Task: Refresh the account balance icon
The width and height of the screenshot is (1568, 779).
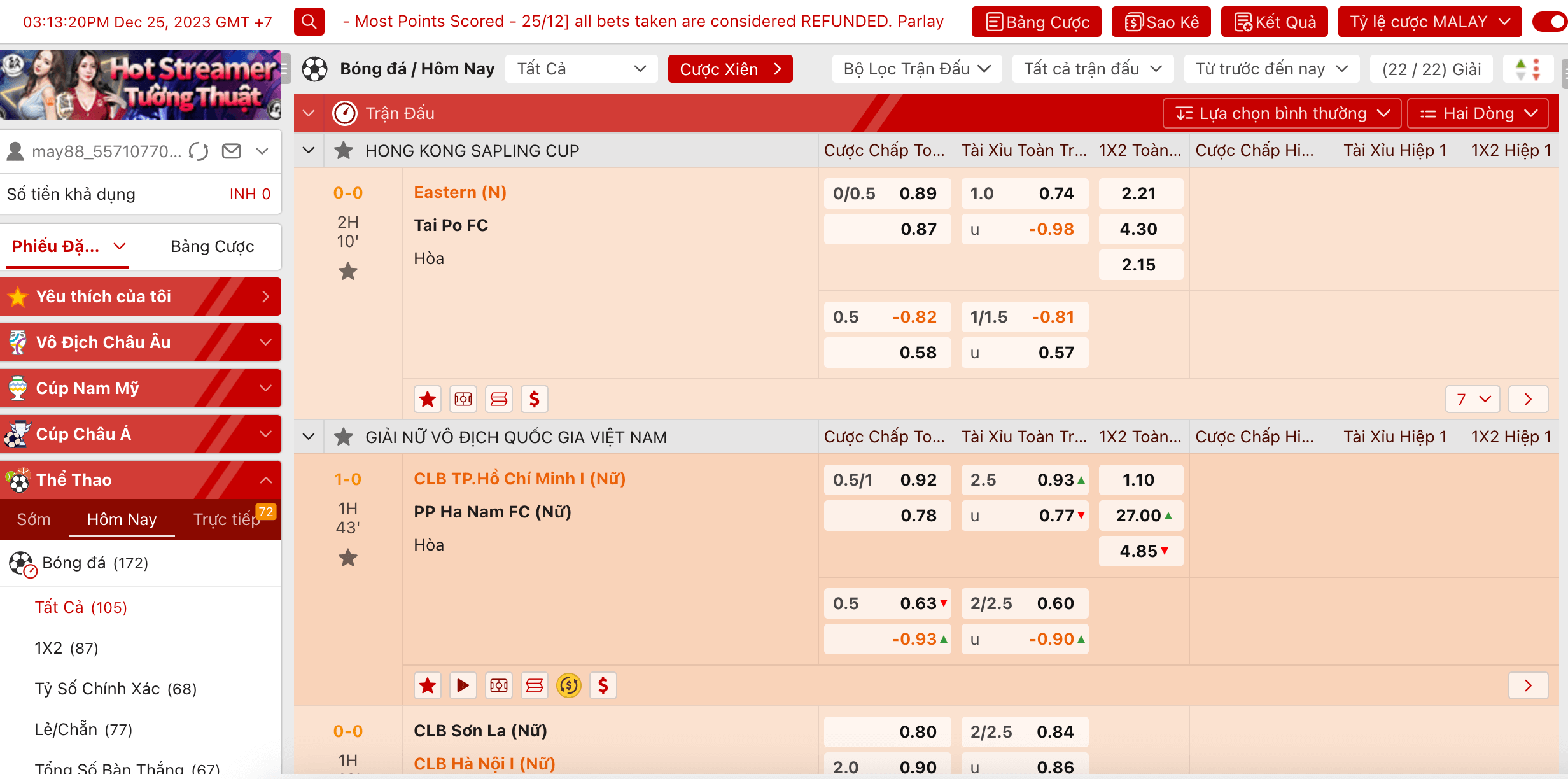Action: (199, 151)
